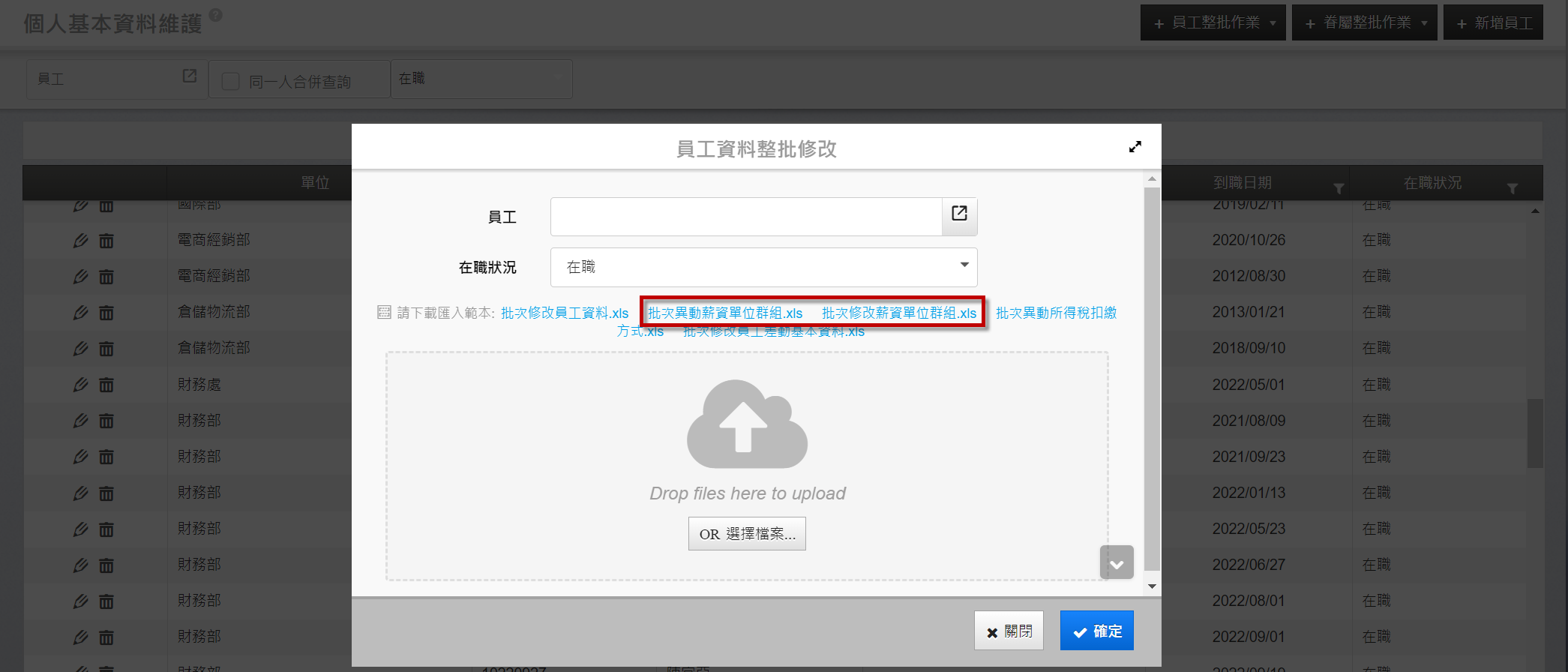This screenshot has height=672, width=1568.
Task: Download 批次修改薪資單位群組.xls template
Action: (898, 313)
